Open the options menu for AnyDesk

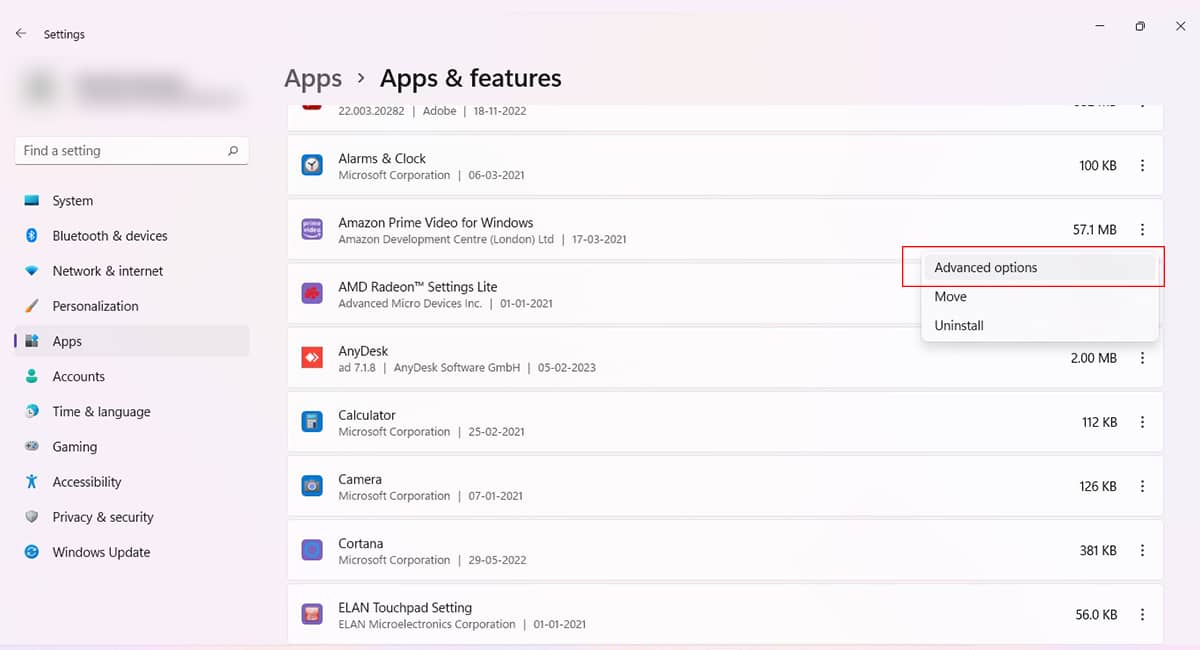tap(1142, 357)
